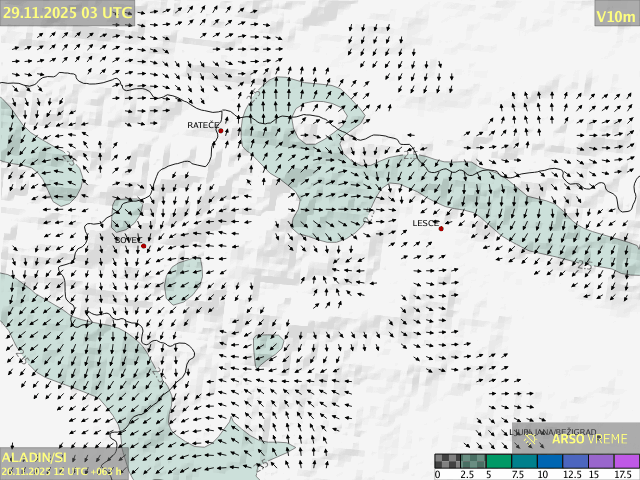This screenshot has width=640, height=480.
Task: Click the Bovec station red dot
Action: 143,246
